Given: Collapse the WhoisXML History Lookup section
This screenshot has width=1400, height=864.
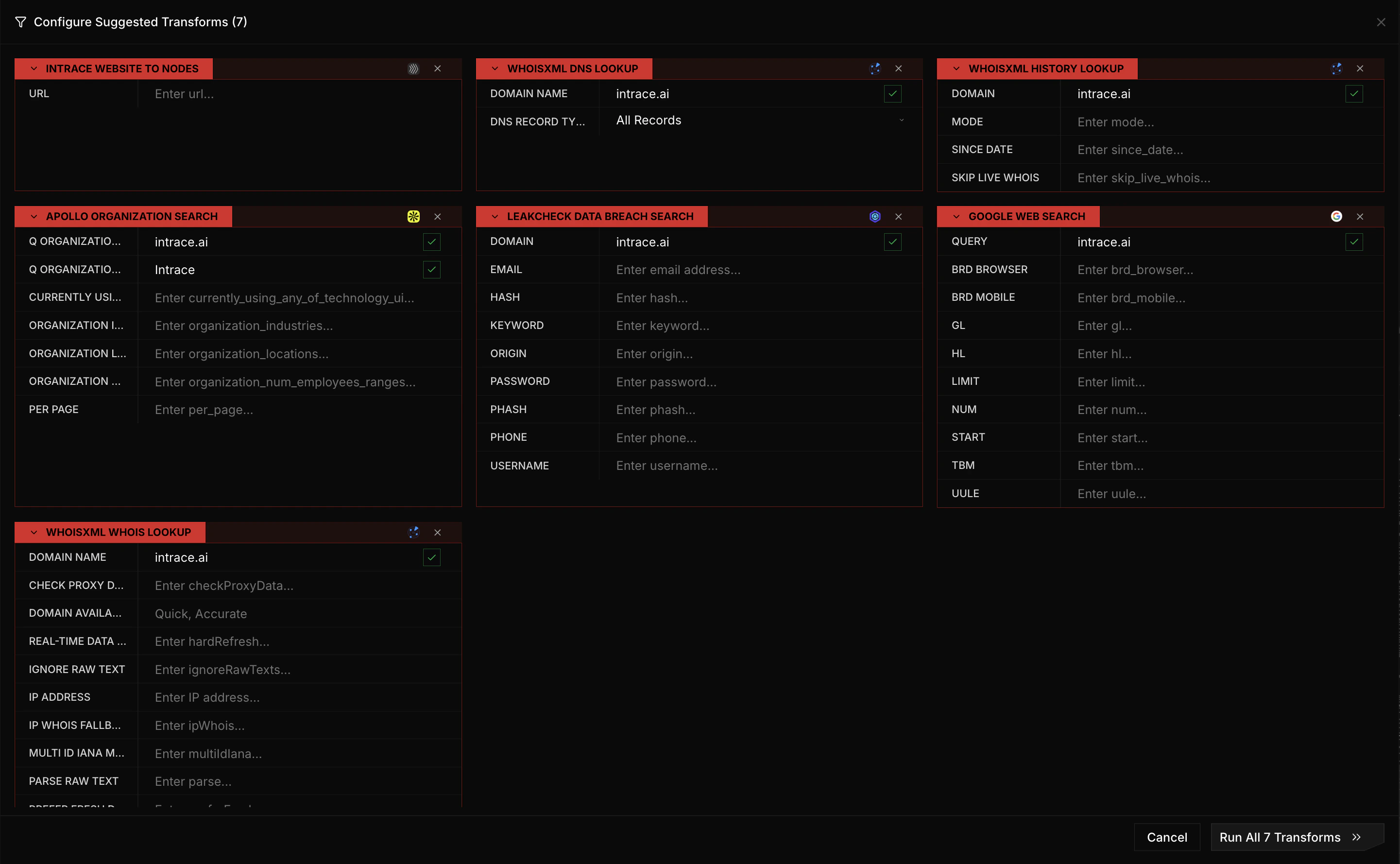Looking at the screenshot, I should pyautogui.click(x=957, y=69).
